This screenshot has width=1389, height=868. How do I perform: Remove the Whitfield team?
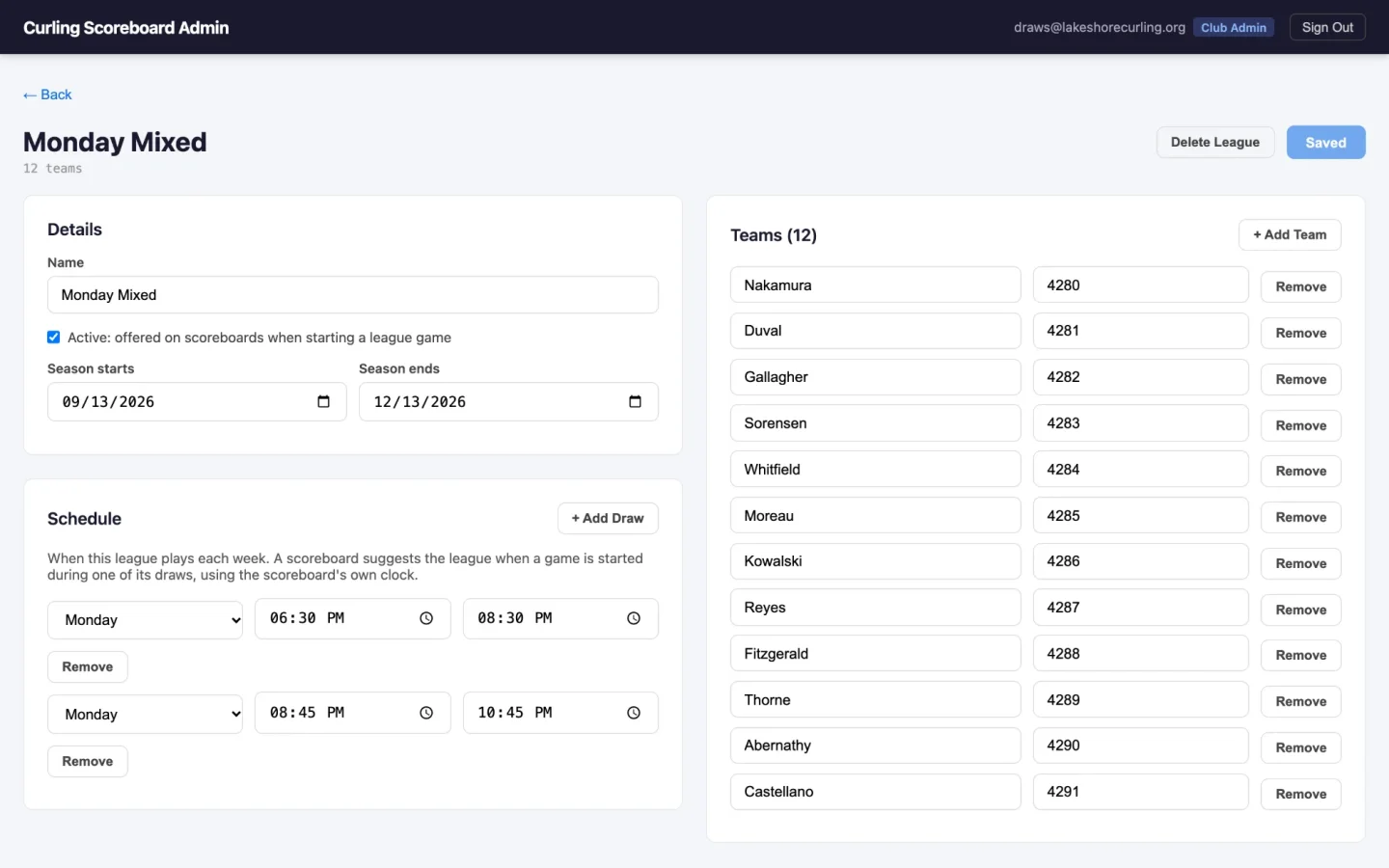click(x=1300, y=471)
